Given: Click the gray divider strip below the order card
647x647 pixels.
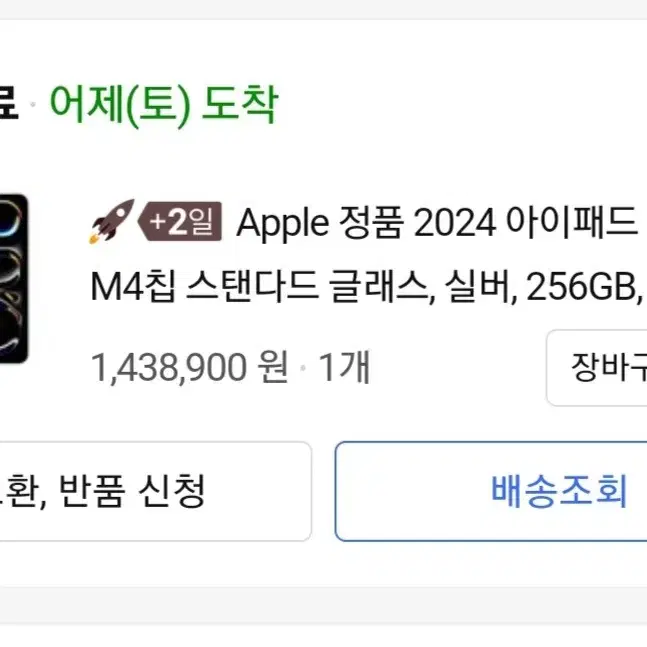Looking at the screenshot, I should tap(324, 604).
